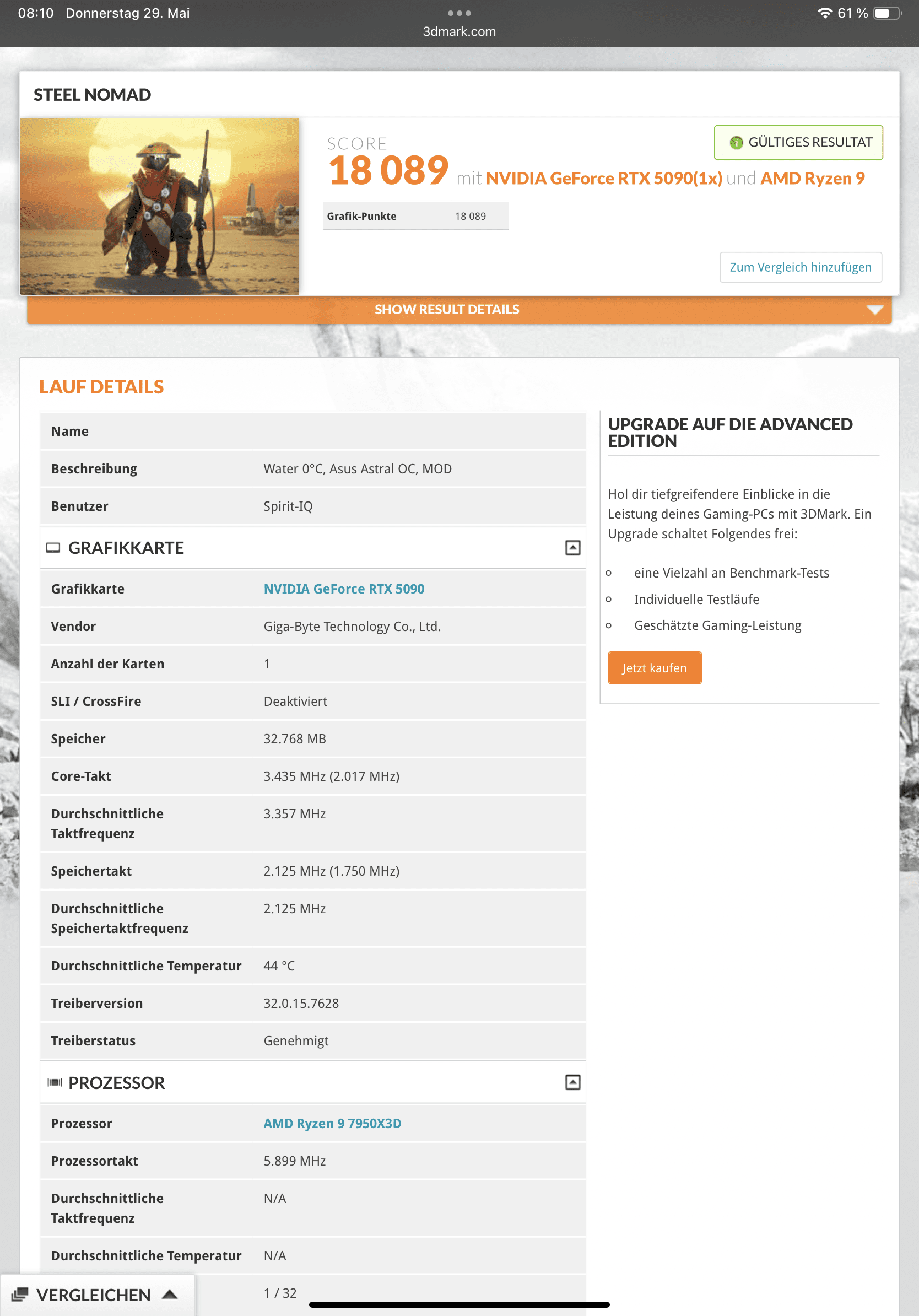Viewport: 919px width, 1316px height.
Task: Click the compare stack icon
Action: coord(20,1294)
